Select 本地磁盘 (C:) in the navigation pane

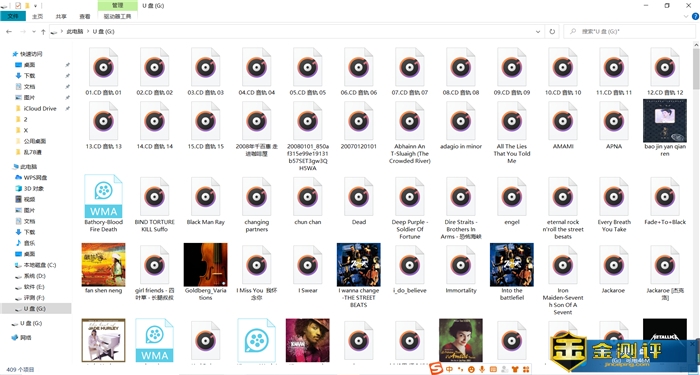[40, 265]
